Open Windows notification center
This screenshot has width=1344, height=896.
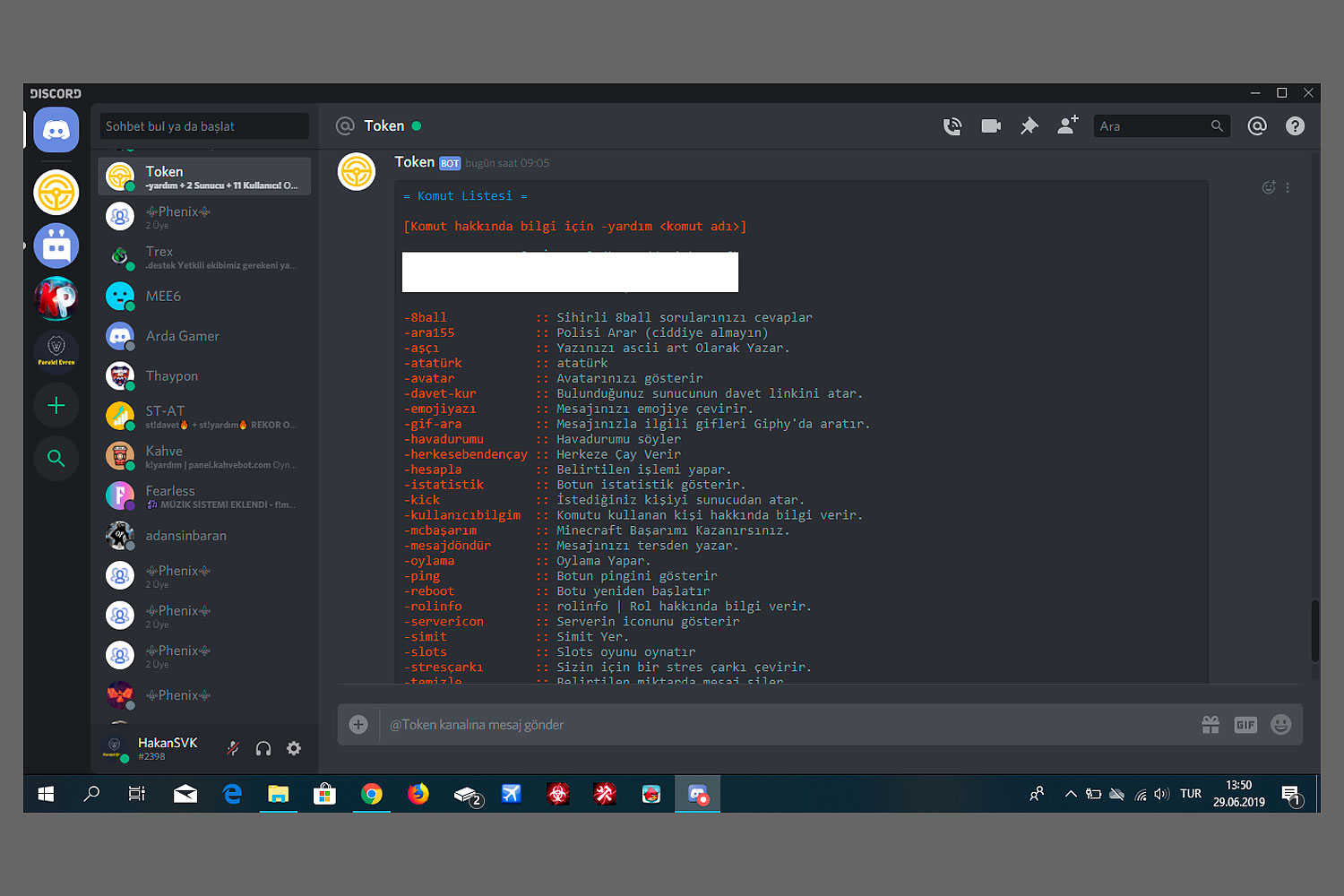[1291, 795]
